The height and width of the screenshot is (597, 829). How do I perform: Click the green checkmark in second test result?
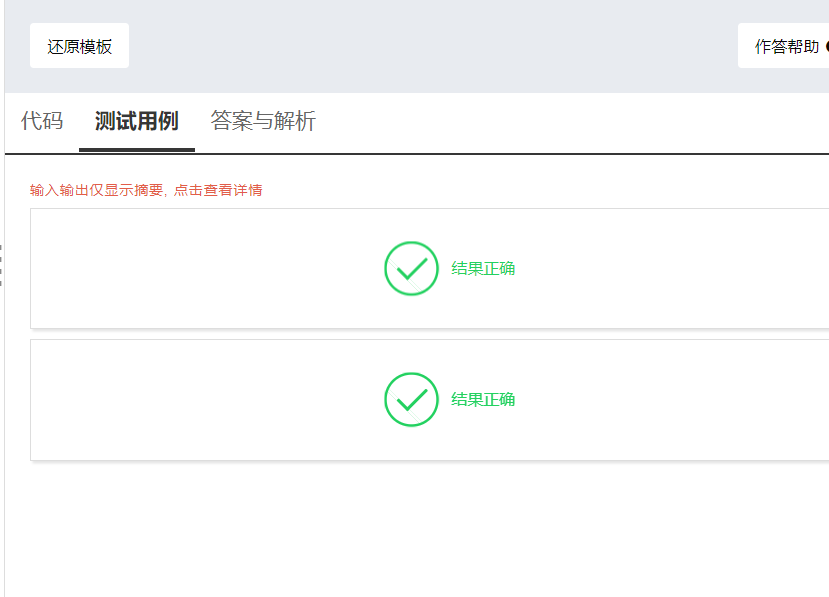coord(411,400)
